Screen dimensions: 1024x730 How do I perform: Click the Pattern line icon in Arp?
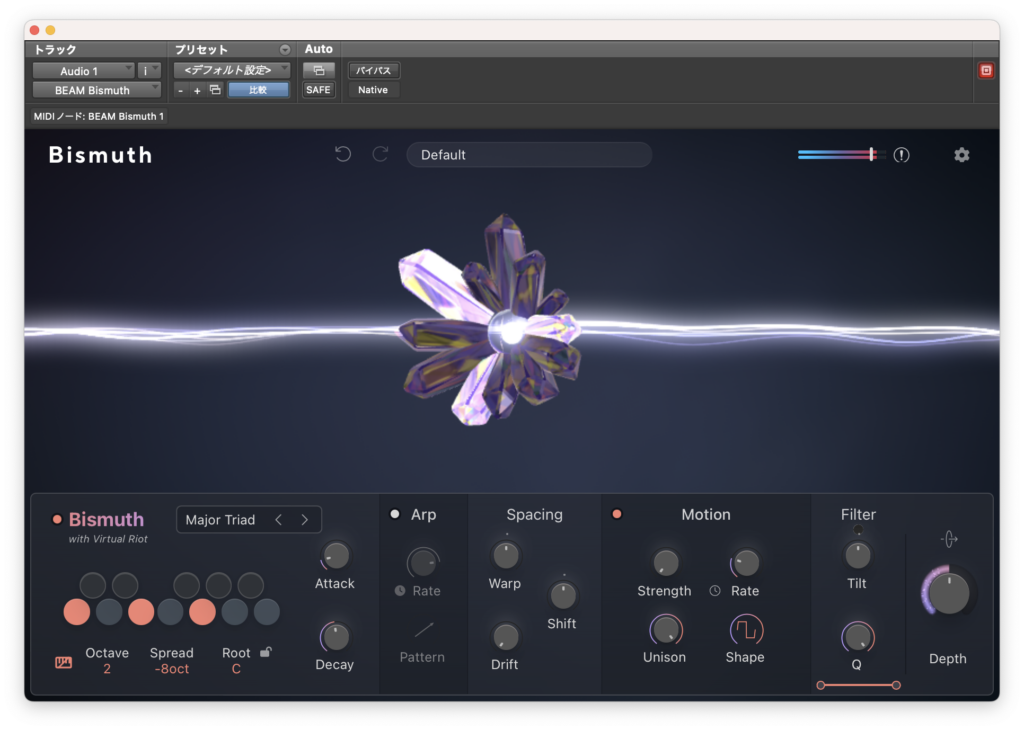point(423,629)
